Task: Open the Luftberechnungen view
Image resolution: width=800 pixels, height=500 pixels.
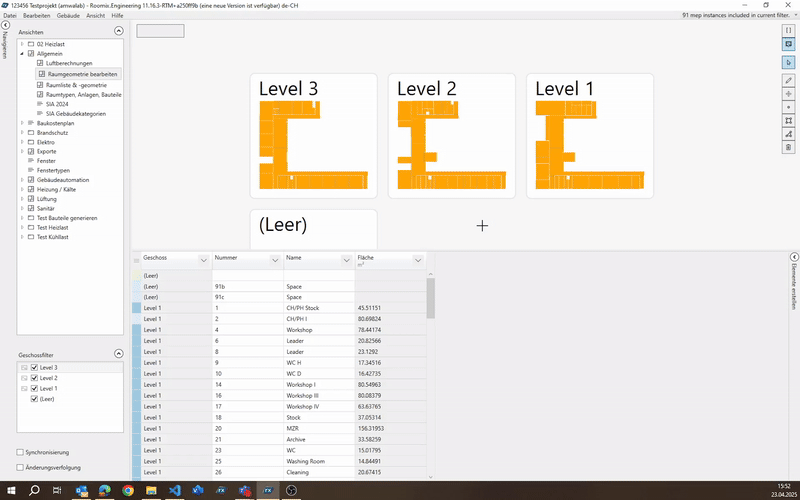Action: coord(69,63)
